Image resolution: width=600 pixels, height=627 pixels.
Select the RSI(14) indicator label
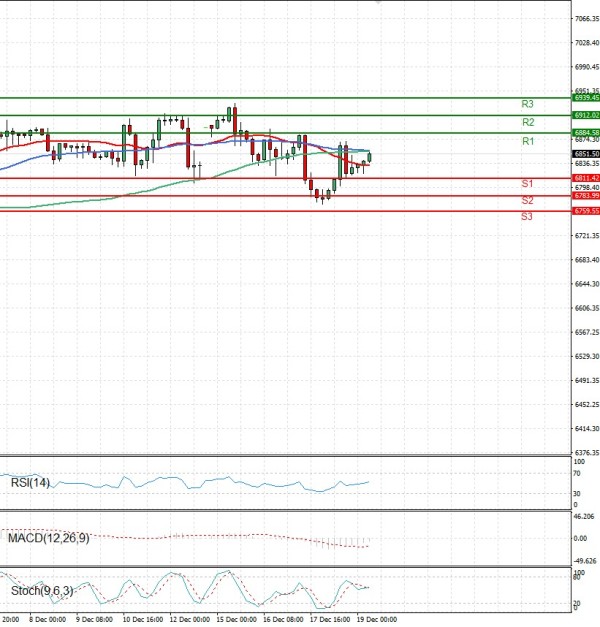pos(28,483)
